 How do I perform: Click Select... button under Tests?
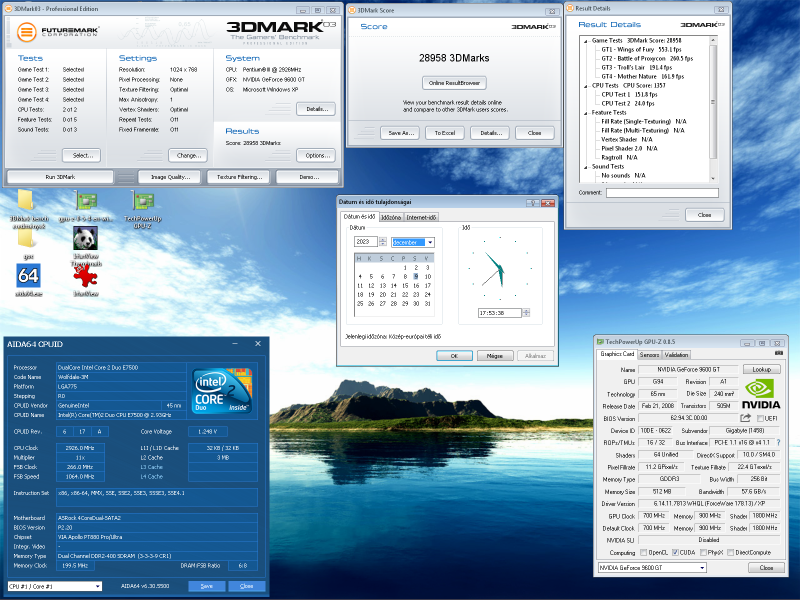(x=82, y=156)
